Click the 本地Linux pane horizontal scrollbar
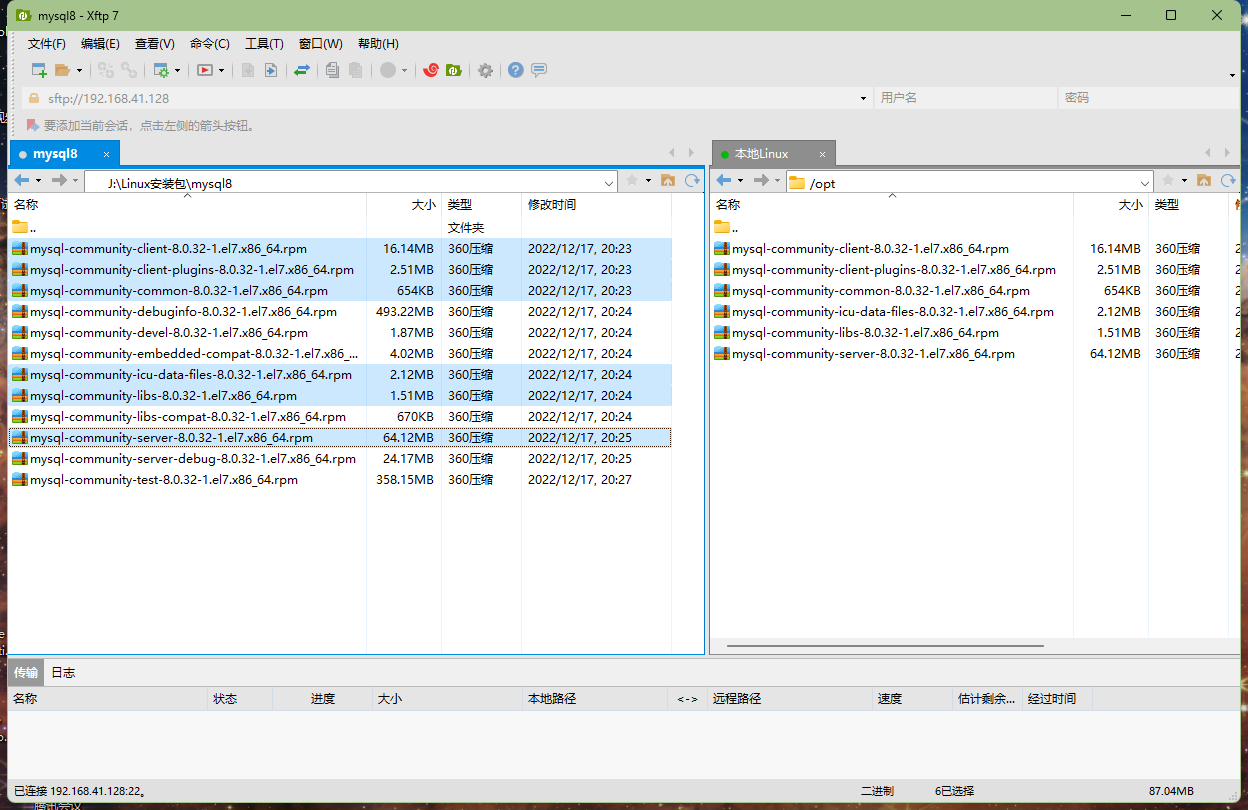The image size is (1248, 810). [x=885, y=646]
